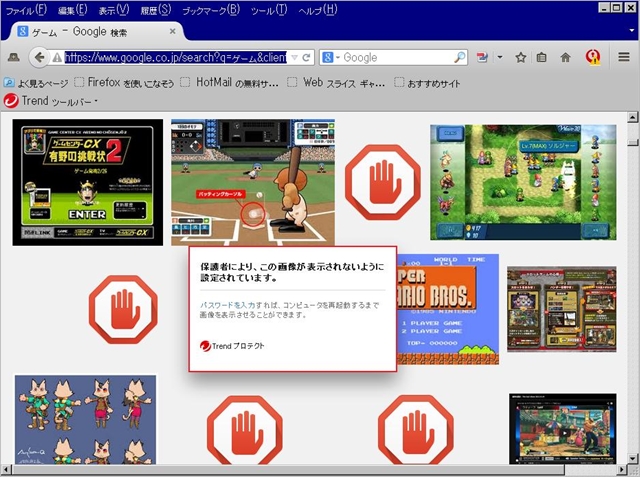Image resolution: width=640 pixels, height=477 pixels.
Task: Open the fighting game video thumbnail
Action: (562, 428)
